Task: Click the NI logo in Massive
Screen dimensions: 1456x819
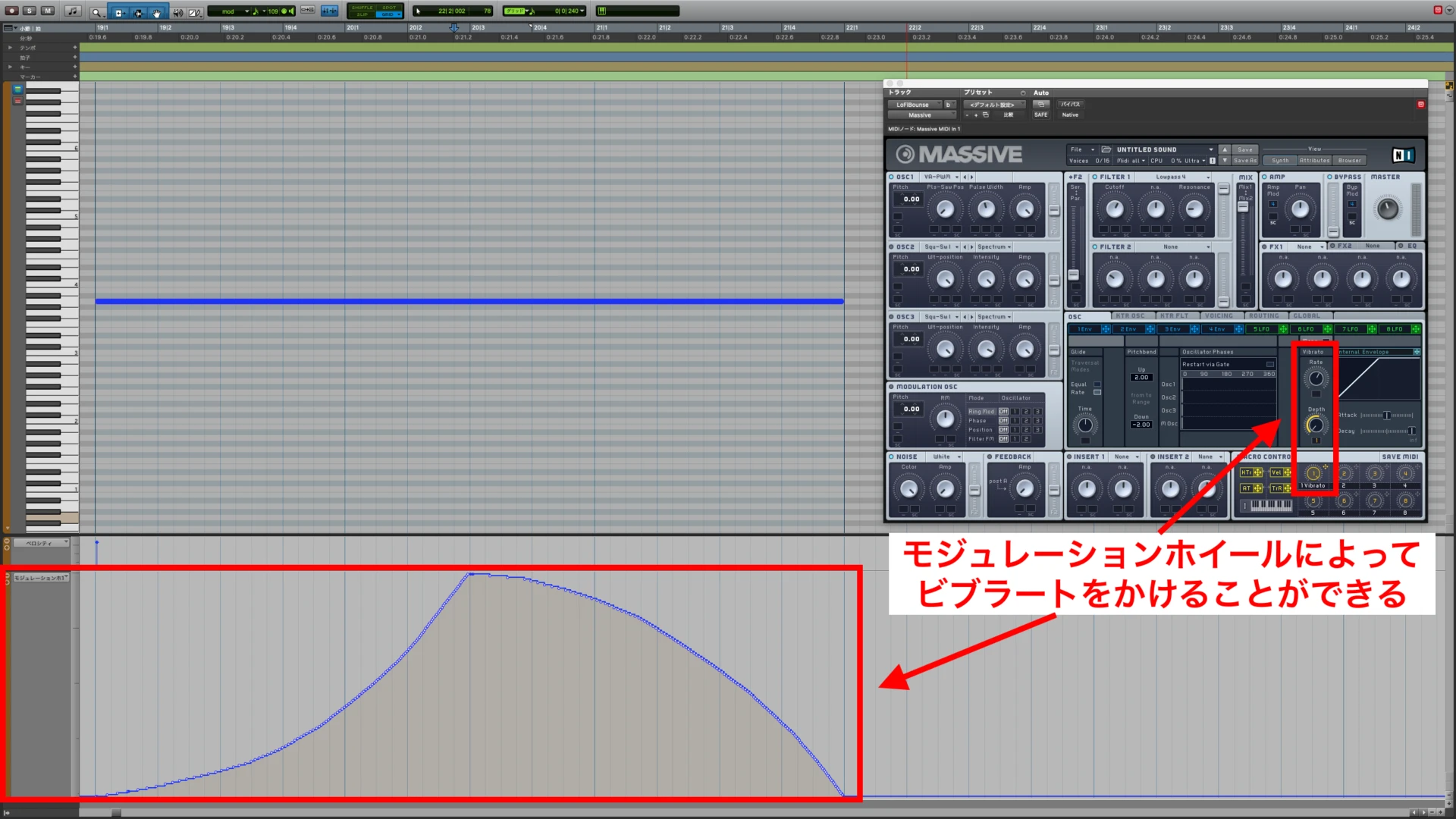Action: pyautogui.click(x=1403, y=155)
